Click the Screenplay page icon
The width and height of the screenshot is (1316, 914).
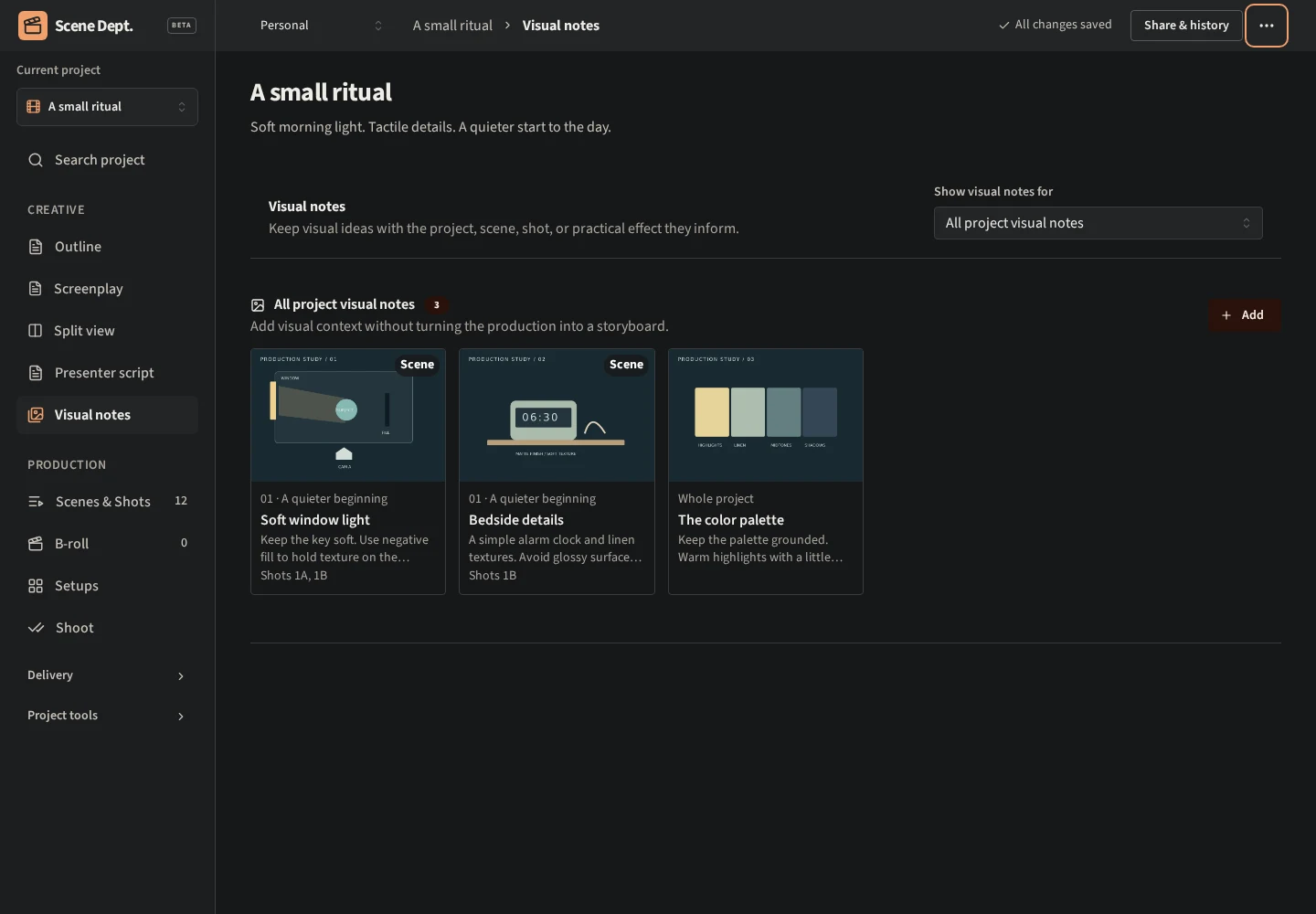tap(36, 289)
